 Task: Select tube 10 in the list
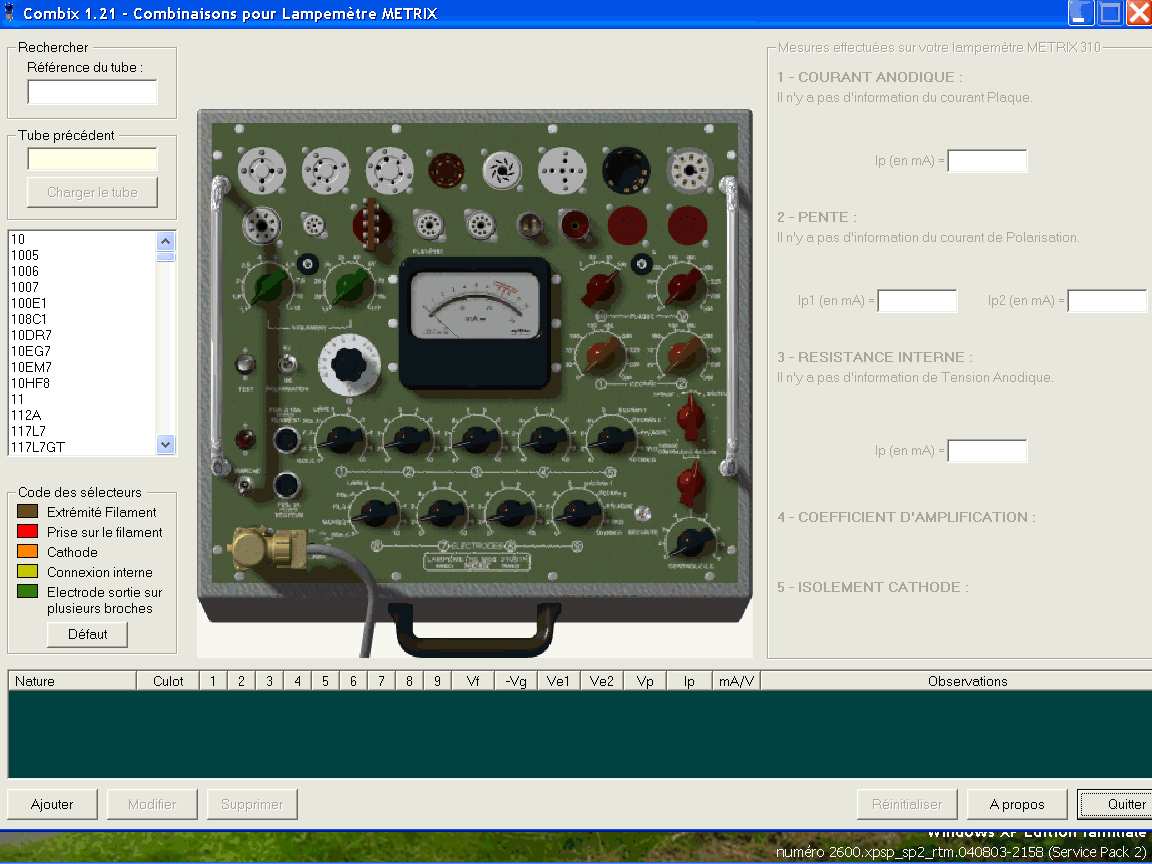click(82, 239)
